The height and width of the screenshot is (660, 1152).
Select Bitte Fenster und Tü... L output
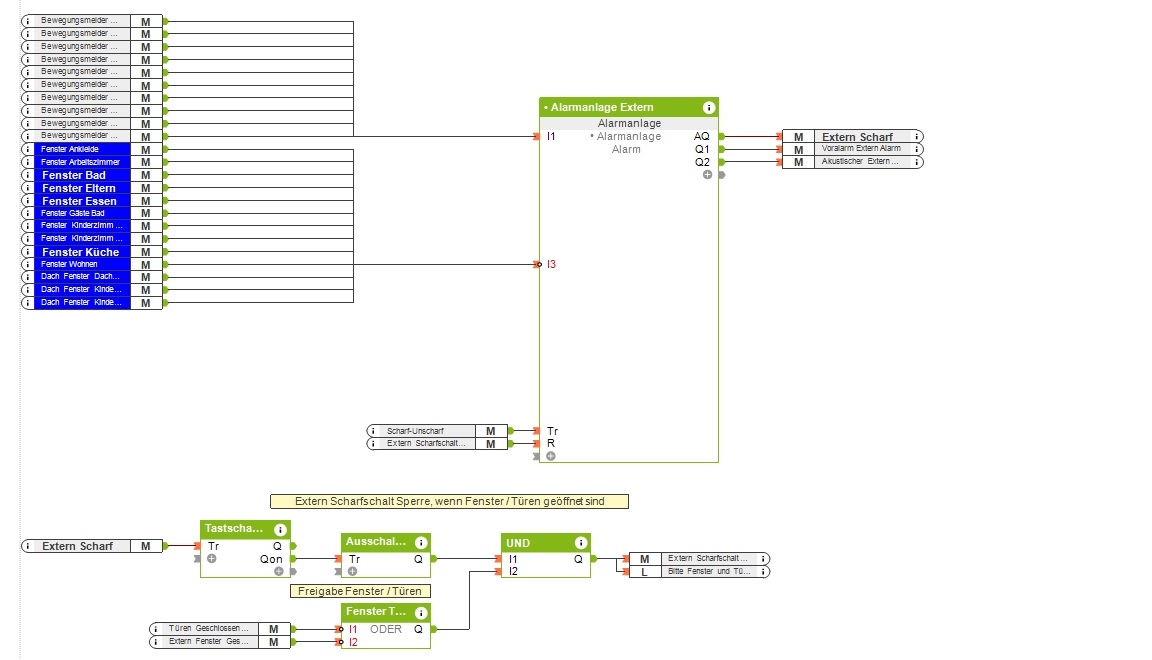[x=699, y=572]
